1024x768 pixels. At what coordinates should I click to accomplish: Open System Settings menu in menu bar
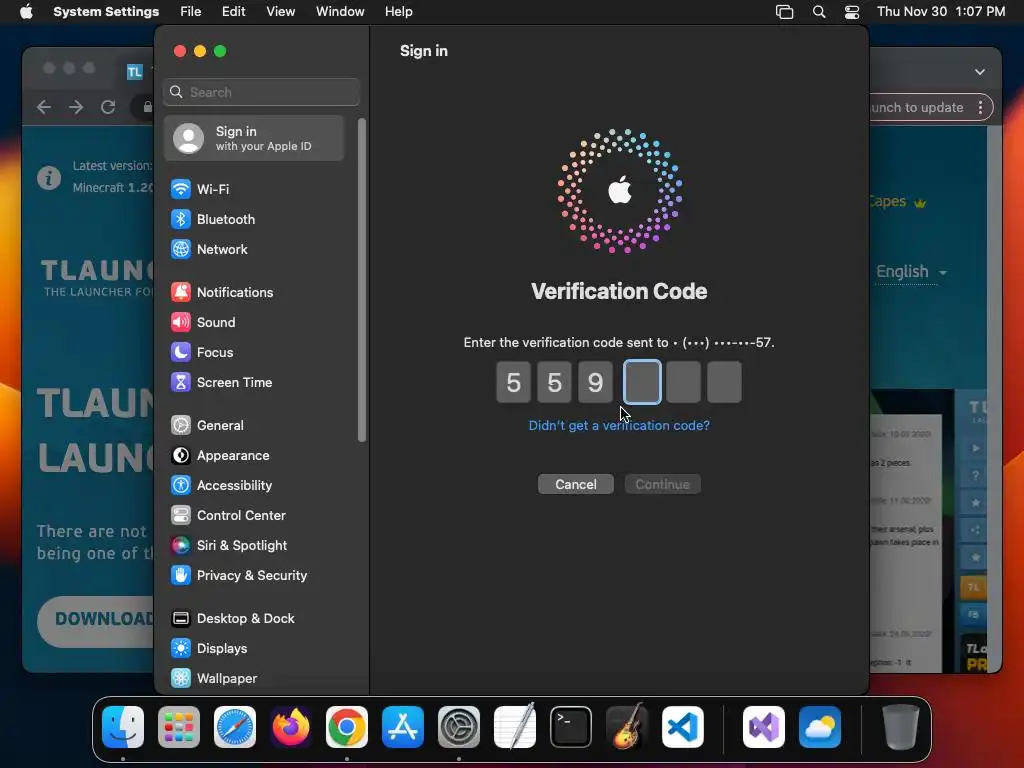[x=106, y=12]
